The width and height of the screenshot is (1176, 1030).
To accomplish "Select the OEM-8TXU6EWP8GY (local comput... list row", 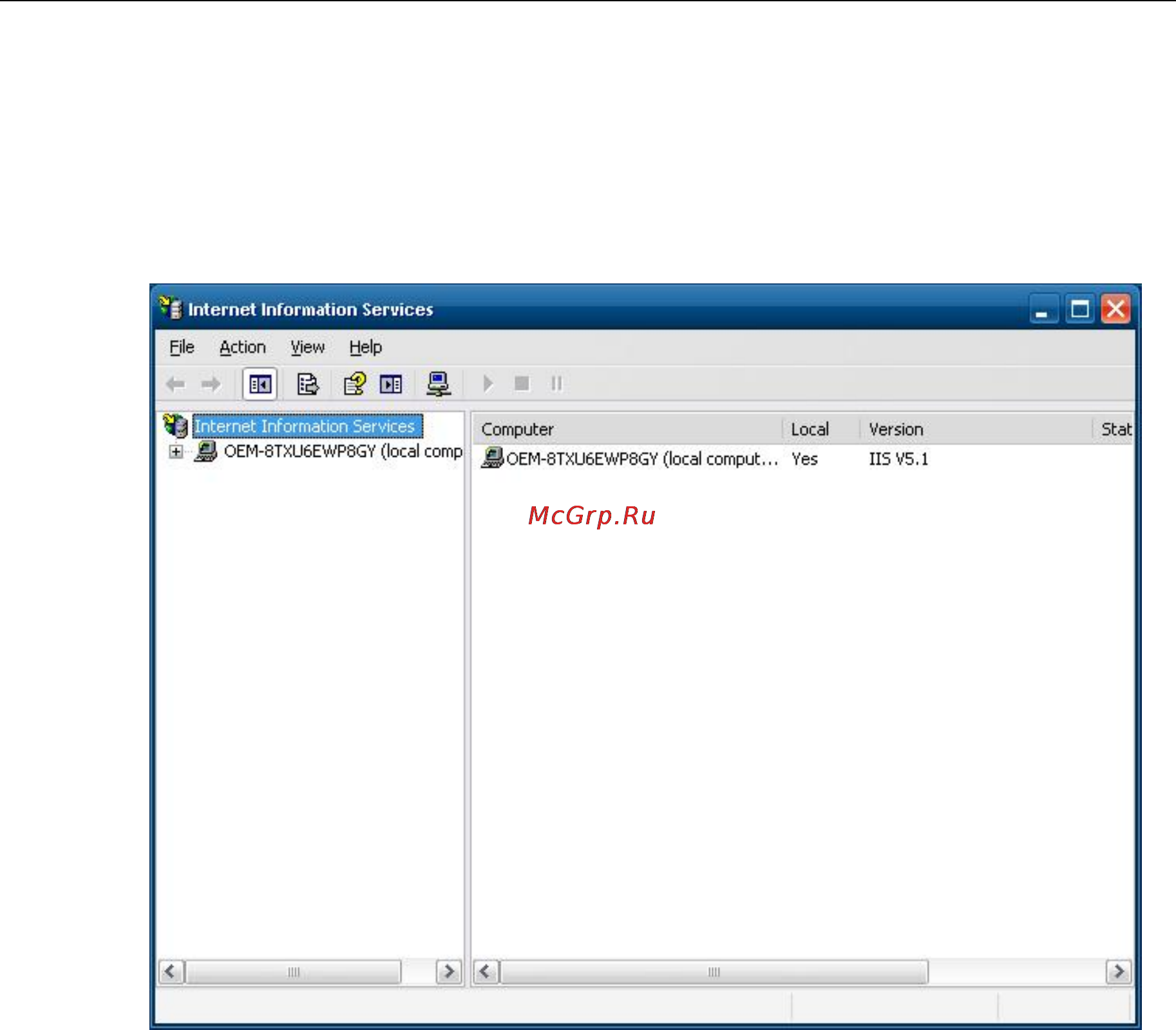I will (630, 459).
